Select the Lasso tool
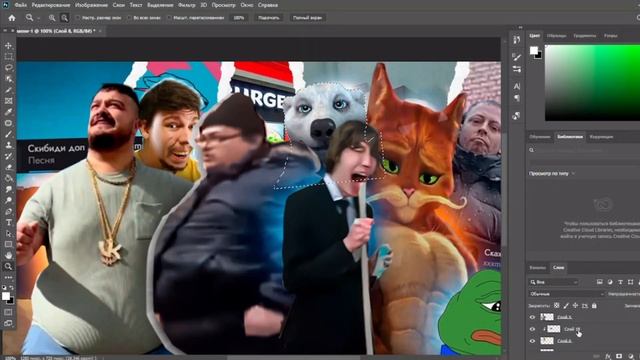The height and width of the screenshot is (360, 640). coord(9,67)
